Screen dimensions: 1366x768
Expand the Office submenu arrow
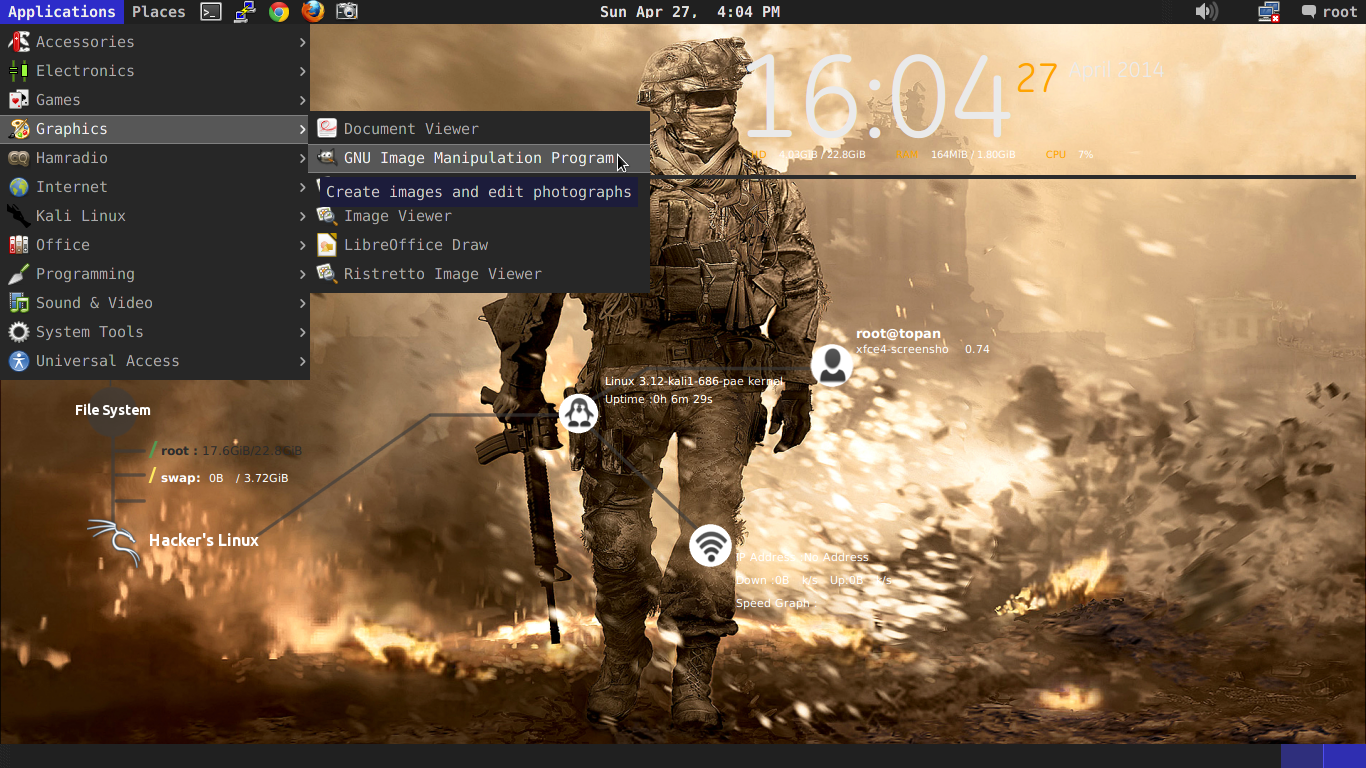click(x=302, y=245)
